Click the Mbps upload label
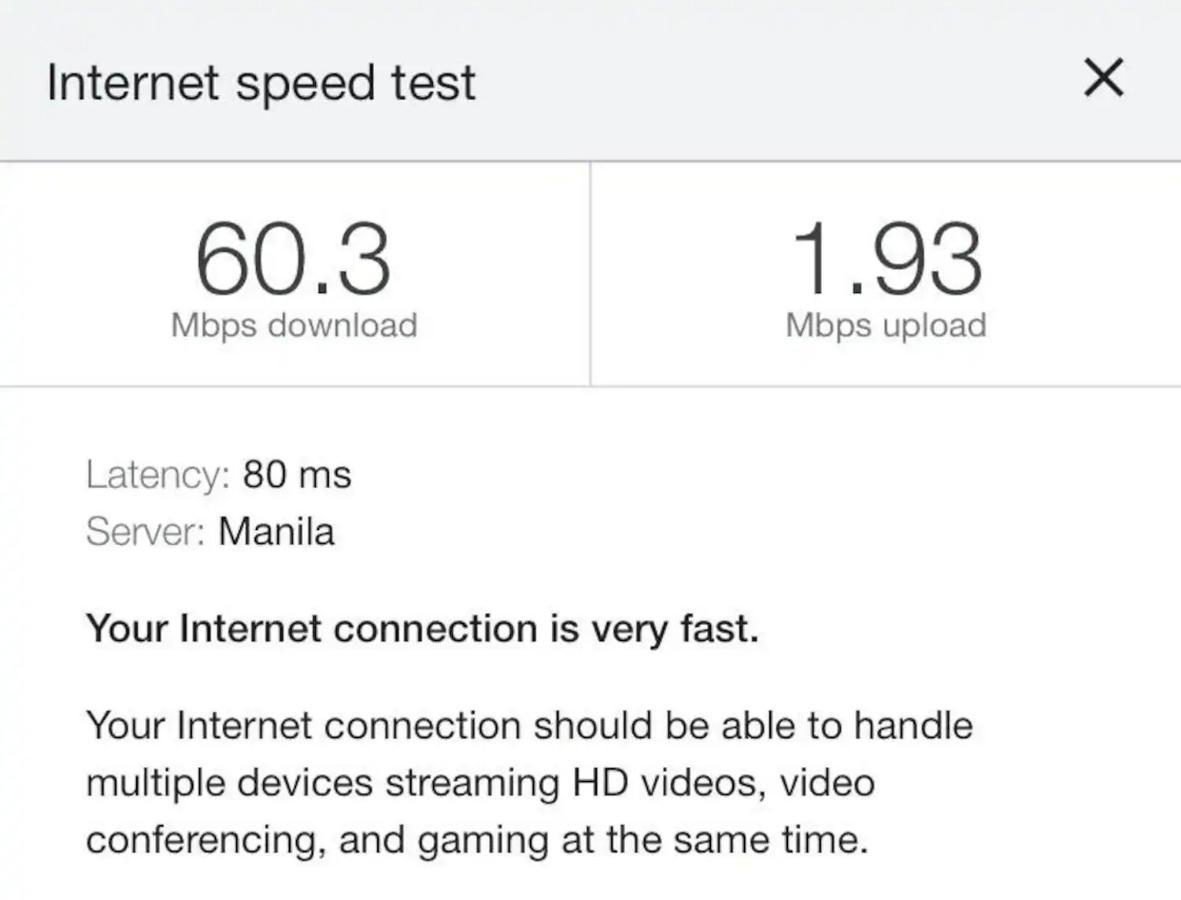Image resolution: width=1181 pixels, height=900 pixels. click(886, 325)
